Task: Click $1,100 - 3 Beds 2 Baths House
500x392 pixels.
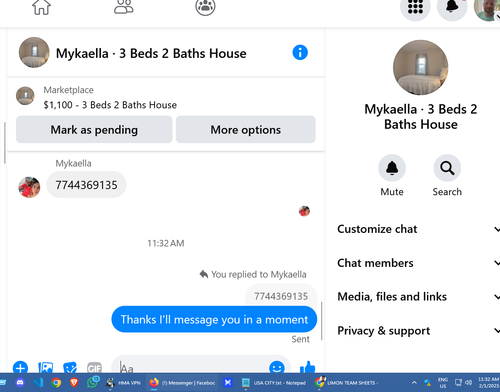Action: 110,105
